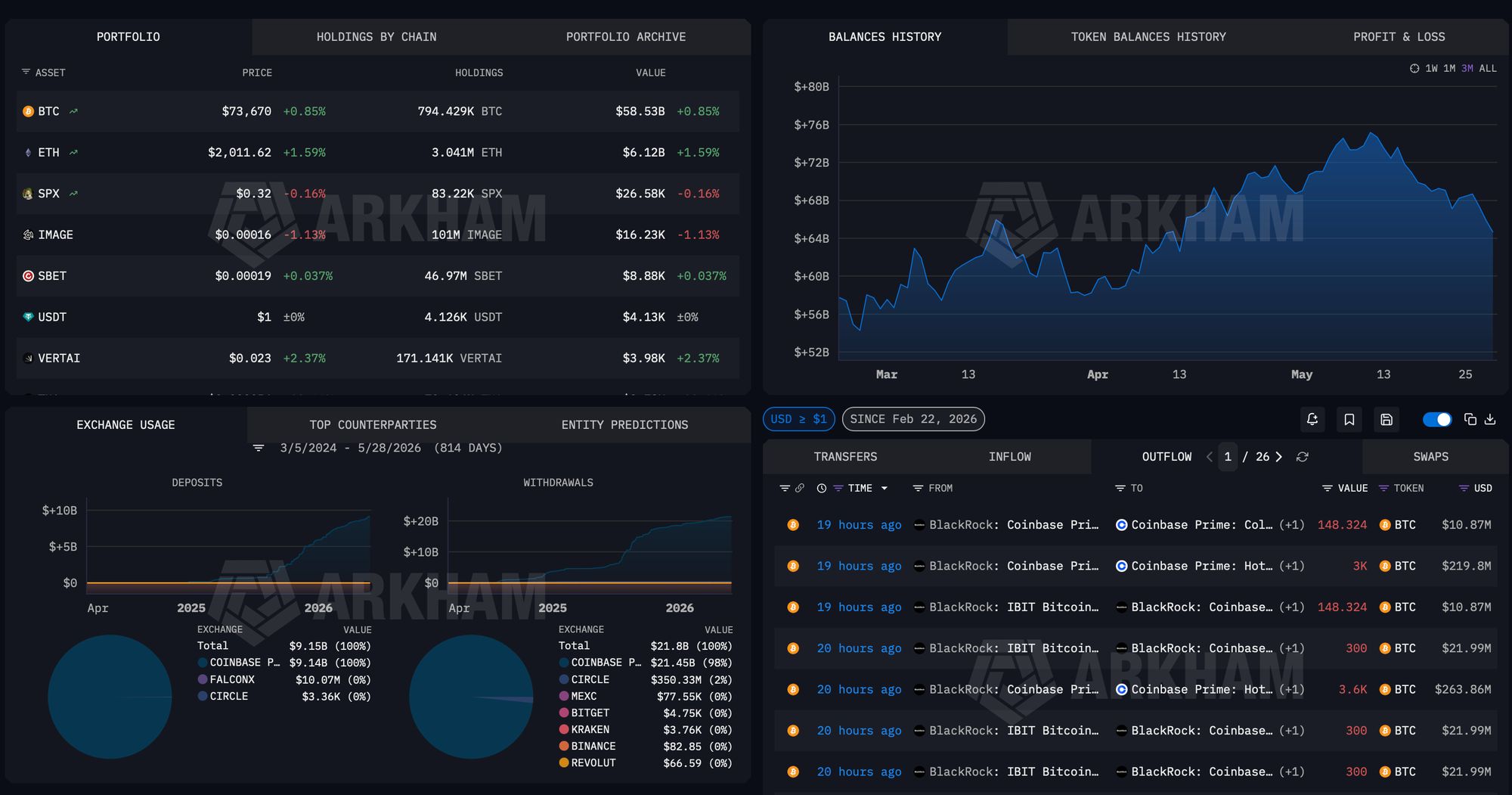The height and width of the screenshot is (795, 1512).
Task: Click the bookmark icon above transfers
Action: tap(1349, 419)
